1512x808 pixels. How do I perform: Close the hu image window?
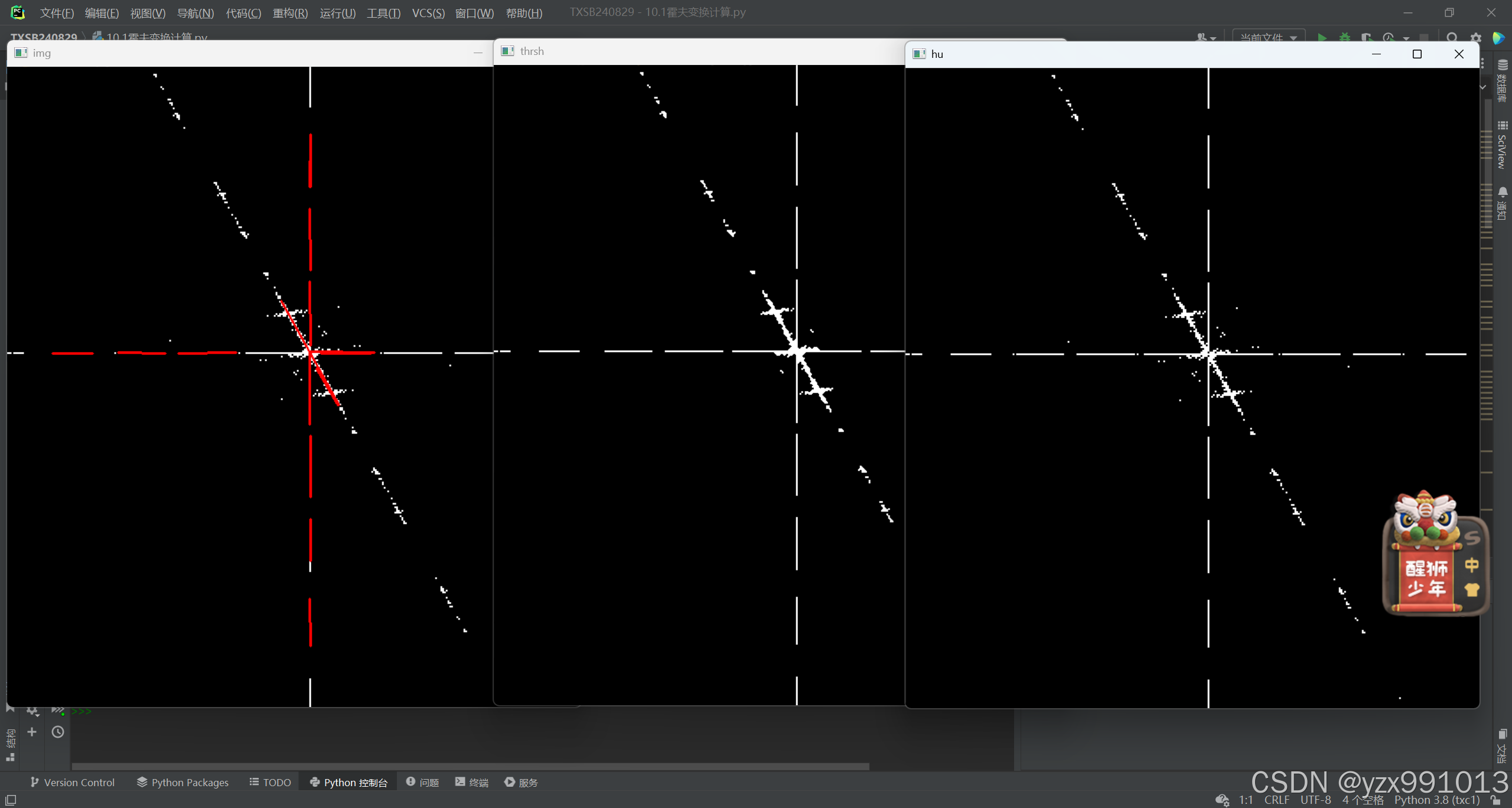click(x=1459, y=54)
